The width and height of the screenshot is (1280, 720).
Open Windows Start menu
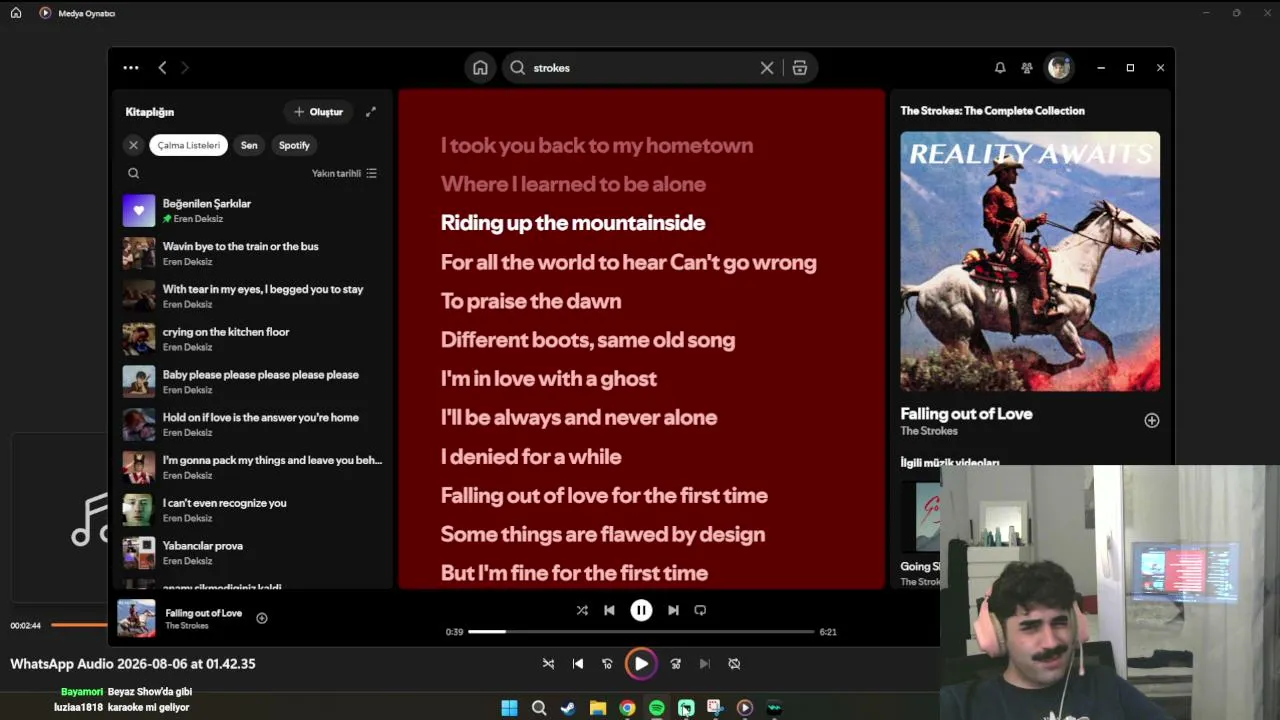pos(509,708)
